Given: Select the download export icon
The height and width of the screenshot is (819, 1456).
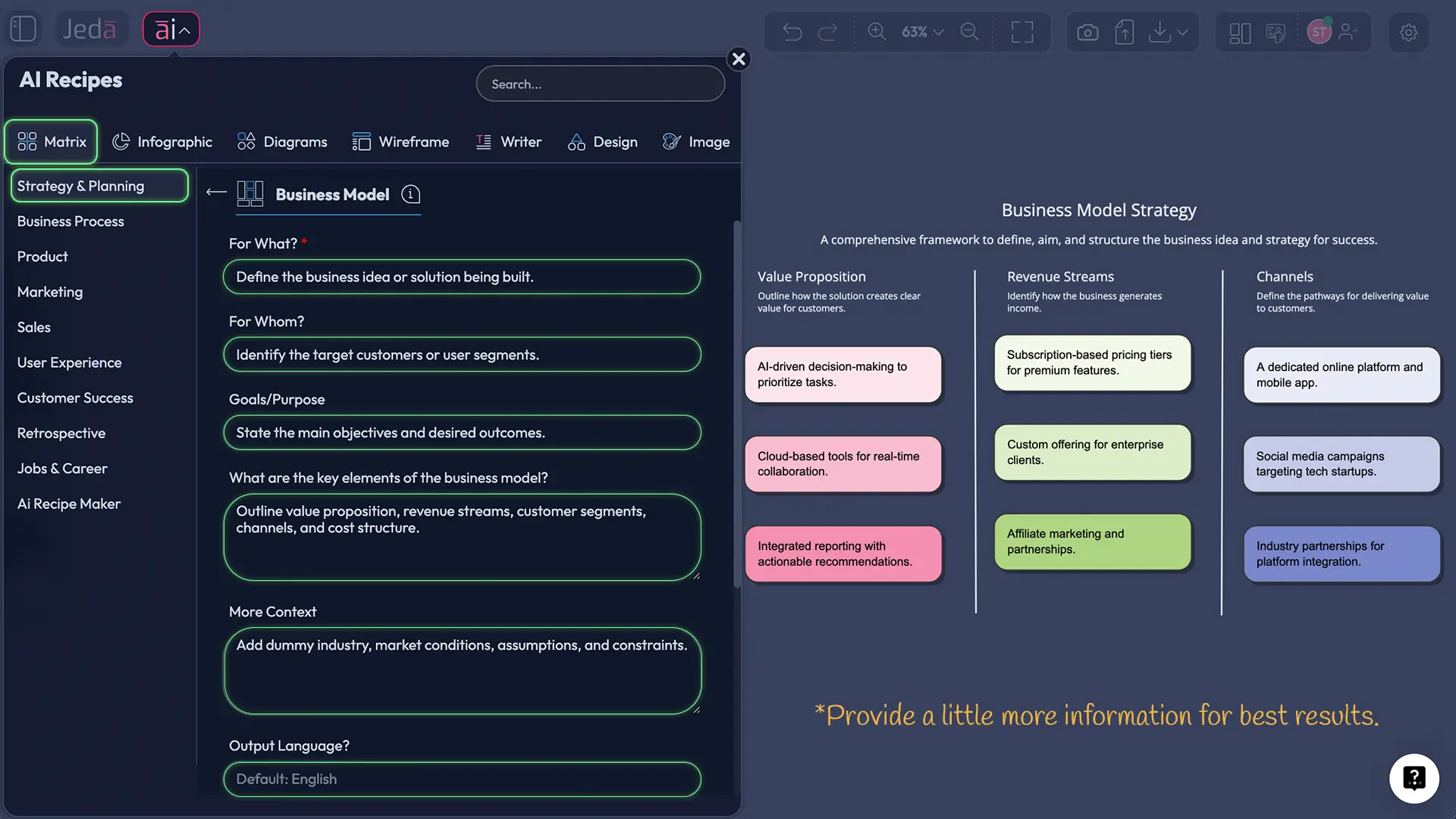Looking at the screenshot, I should point(1159,32).
